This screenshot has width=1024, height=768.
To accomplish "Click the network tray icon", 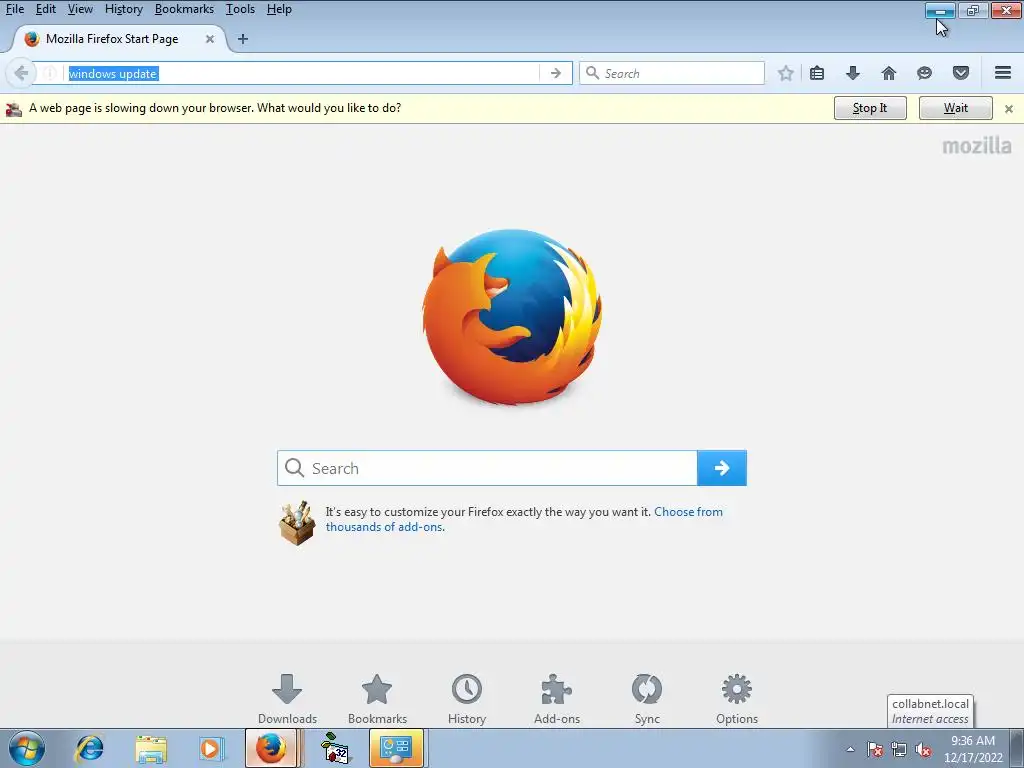I will click(899, 749).
